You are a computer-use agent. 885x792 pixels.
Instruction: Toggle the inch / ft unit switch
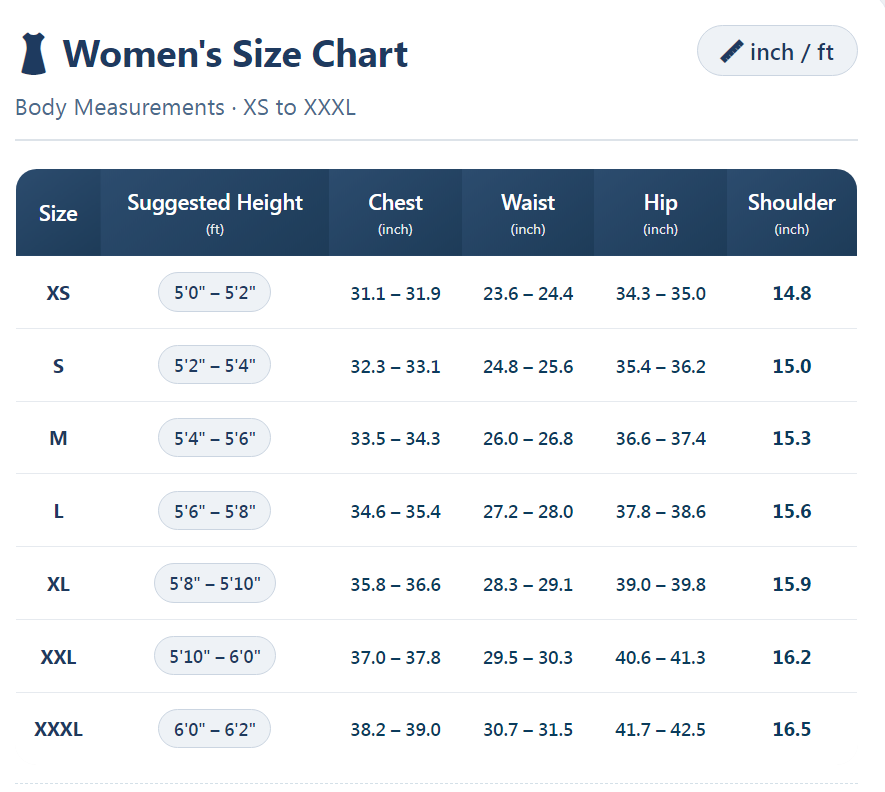777,51
